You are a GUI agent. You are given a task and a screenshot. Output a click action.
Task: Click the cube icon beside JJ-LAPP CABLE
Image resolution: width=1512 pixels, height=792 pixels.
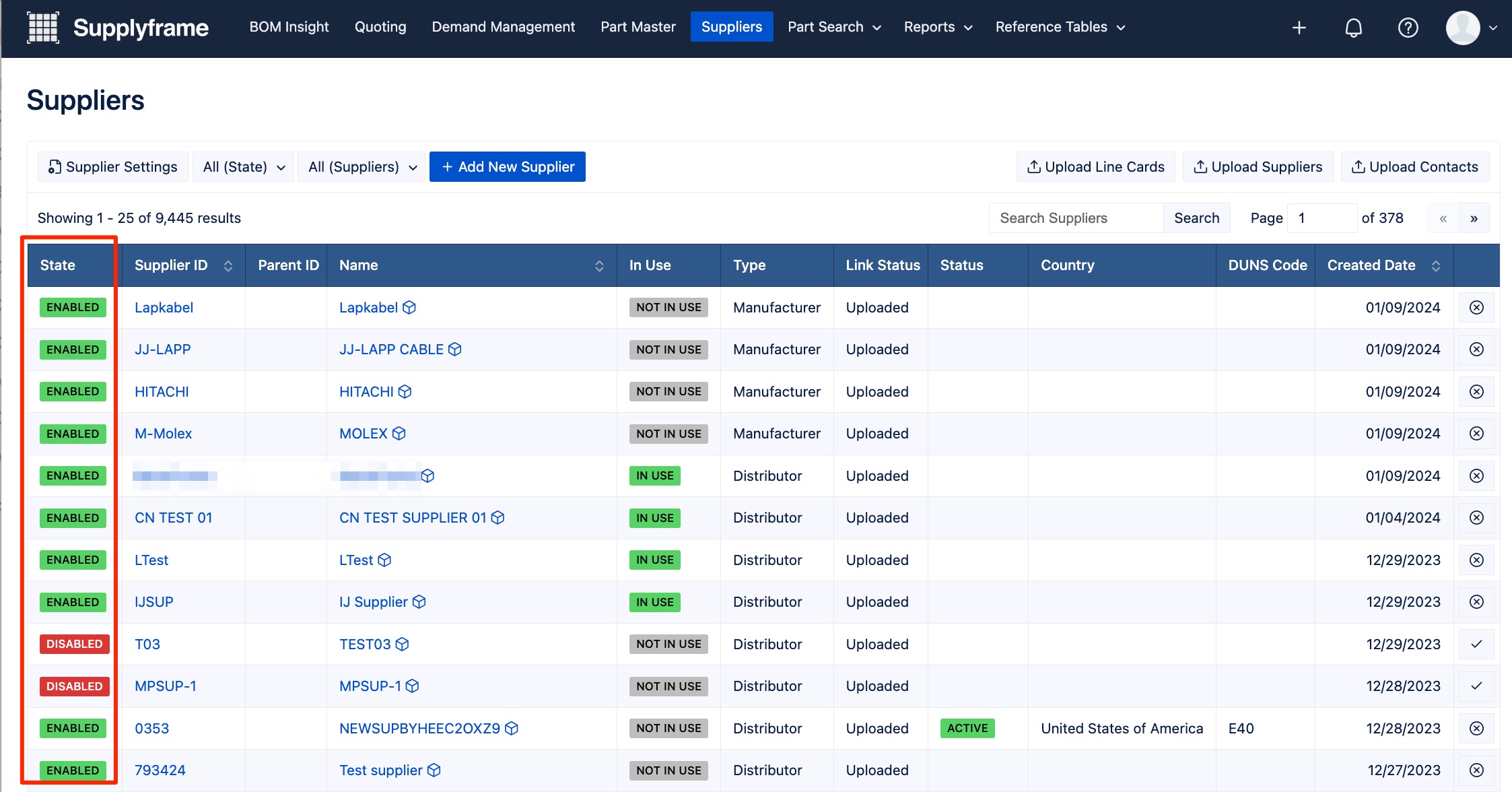tap(455, 350)
